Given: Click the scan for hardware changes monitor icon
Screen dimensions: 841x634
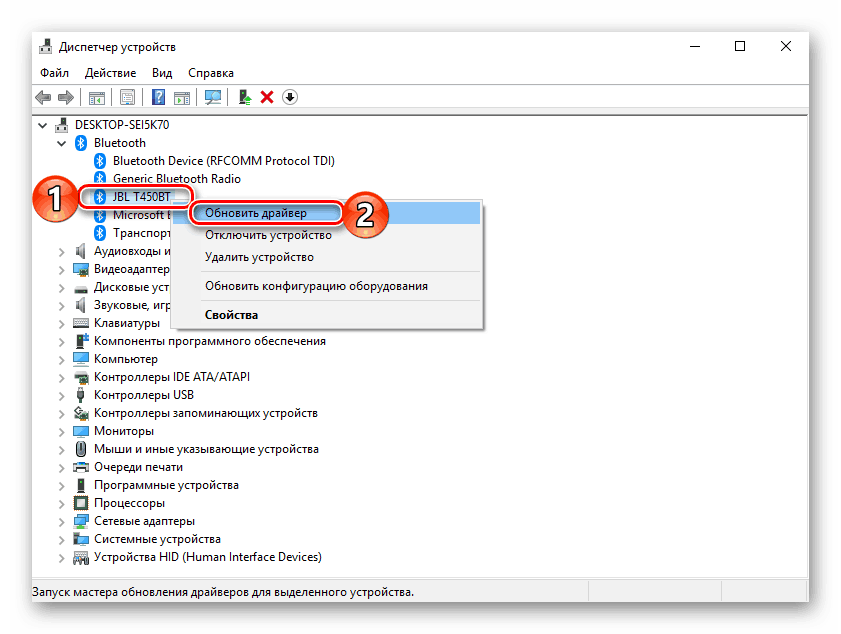Looking at the screenshot, I should coord(213,97).
